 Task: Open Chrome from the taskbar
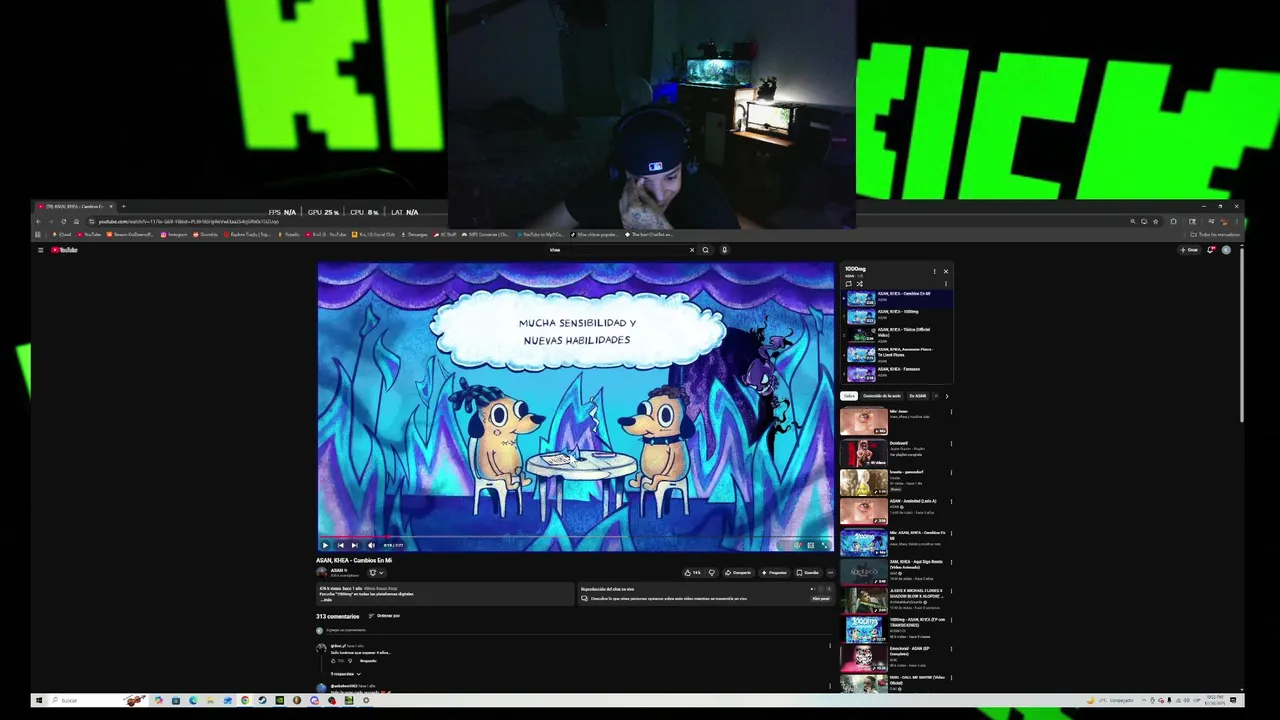pos(245,700)
